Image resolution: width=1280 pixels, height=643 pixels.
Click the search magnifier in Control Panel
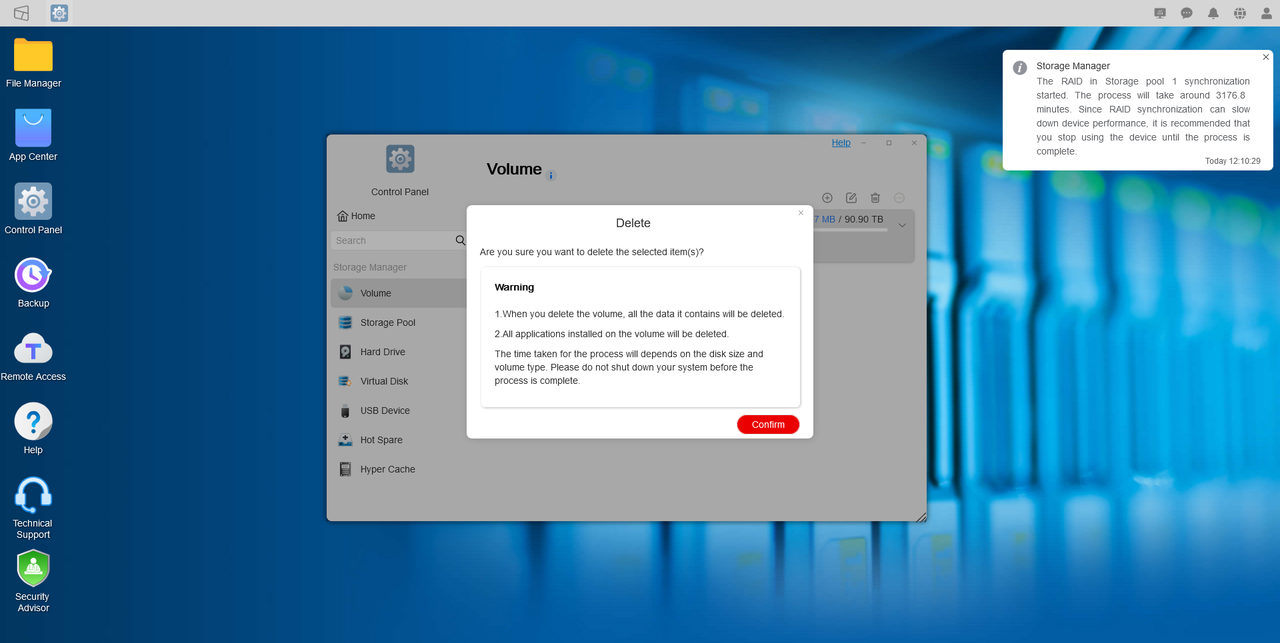[x=461, y=240]
